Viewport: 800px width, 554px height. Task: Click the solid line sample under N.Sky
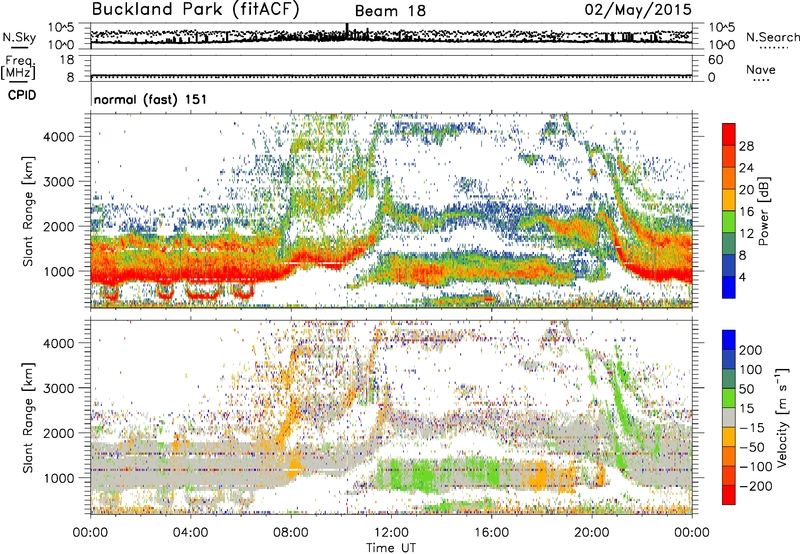(19, 48)
